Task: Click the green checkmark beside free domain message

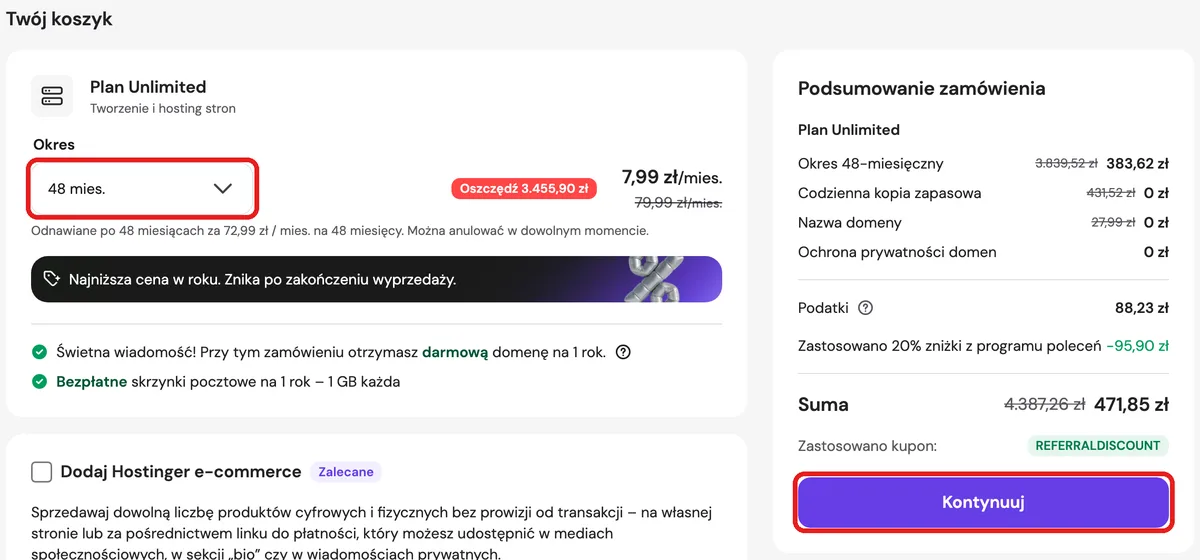Action: click(39, 352)
